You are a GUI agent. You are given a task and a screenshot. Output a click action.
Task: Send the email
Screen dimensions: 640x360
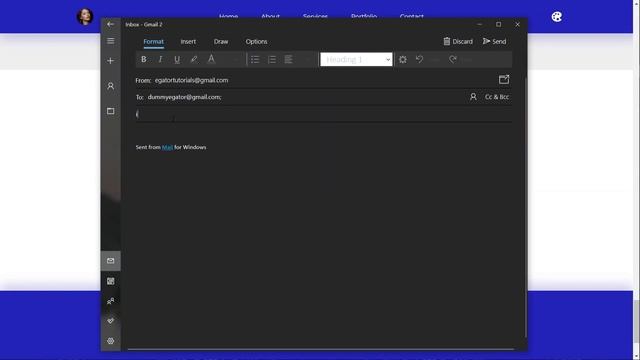coord(494,41)
